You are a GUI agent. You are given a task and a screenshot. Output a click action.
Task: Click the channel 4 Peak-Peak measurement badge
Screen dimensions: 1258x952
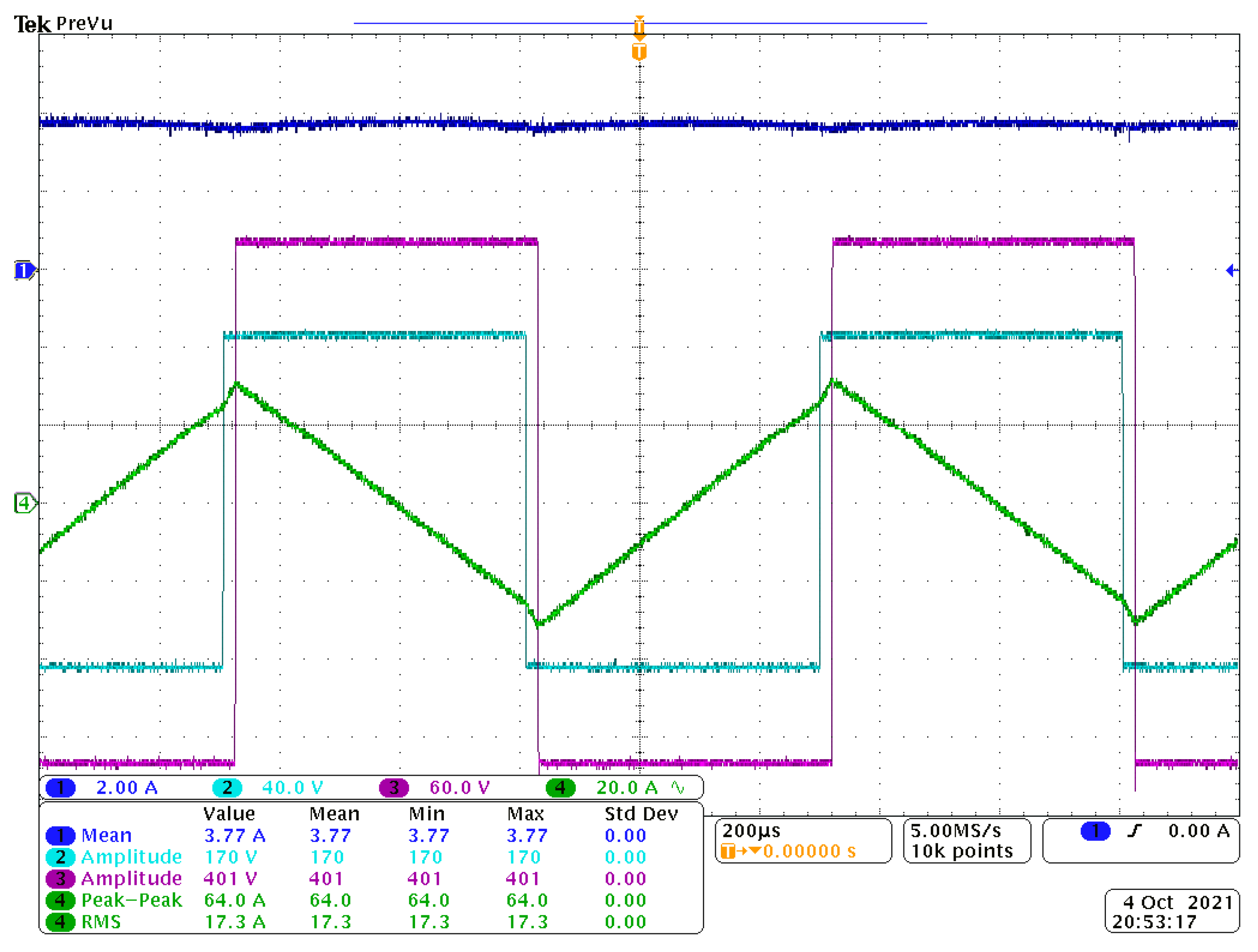tap(60, 900)
